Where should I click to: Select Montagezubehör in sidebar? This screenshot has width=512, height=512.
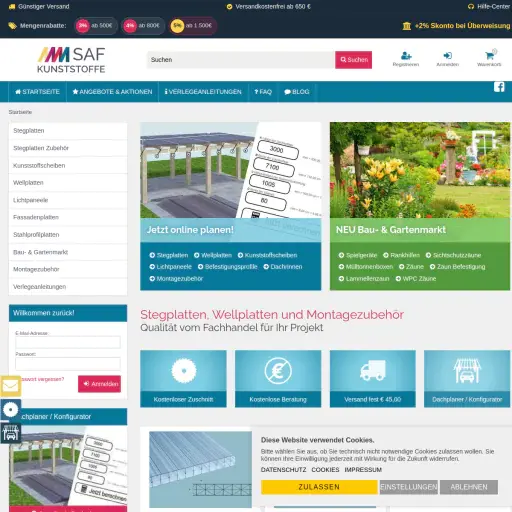[x=68, y=269]
